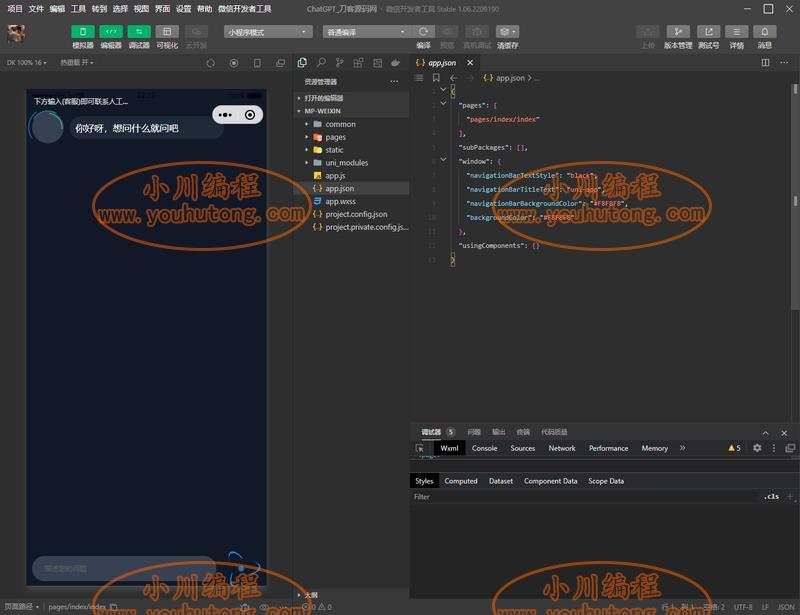Open the compile mode dropdown

(x=367, y=32)
